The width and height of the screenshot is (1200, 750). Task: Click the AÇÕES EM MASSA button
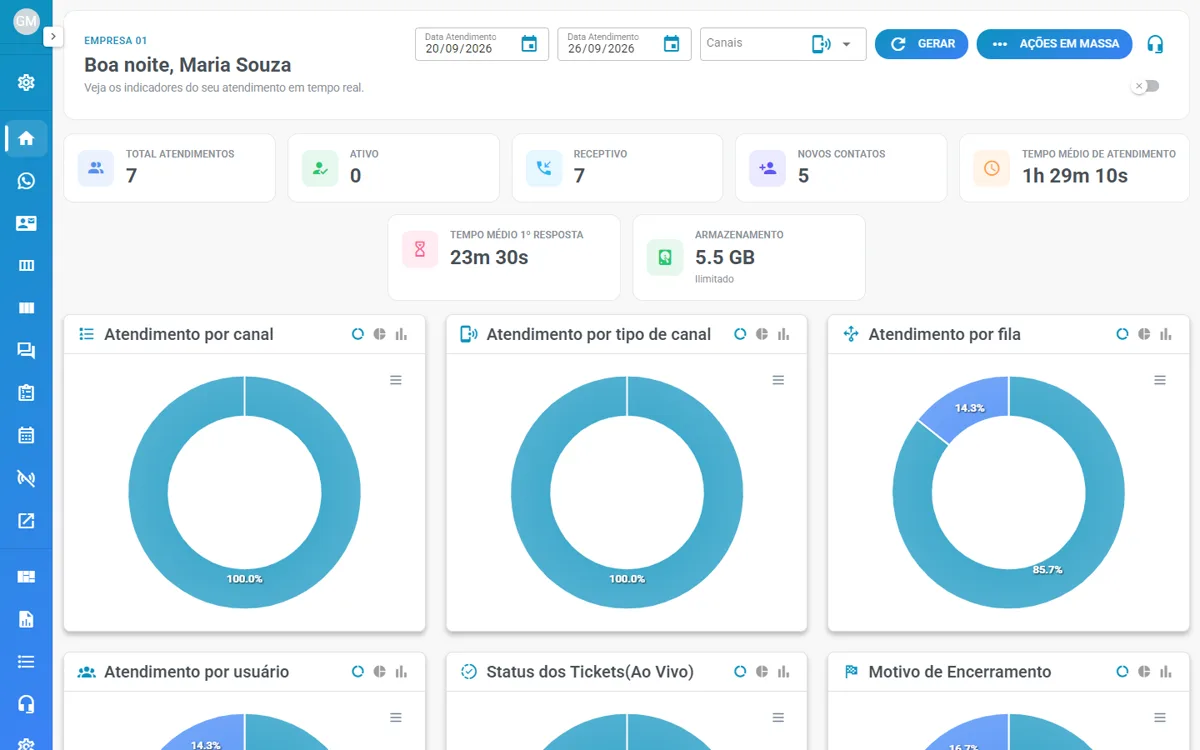(1054, 44)
